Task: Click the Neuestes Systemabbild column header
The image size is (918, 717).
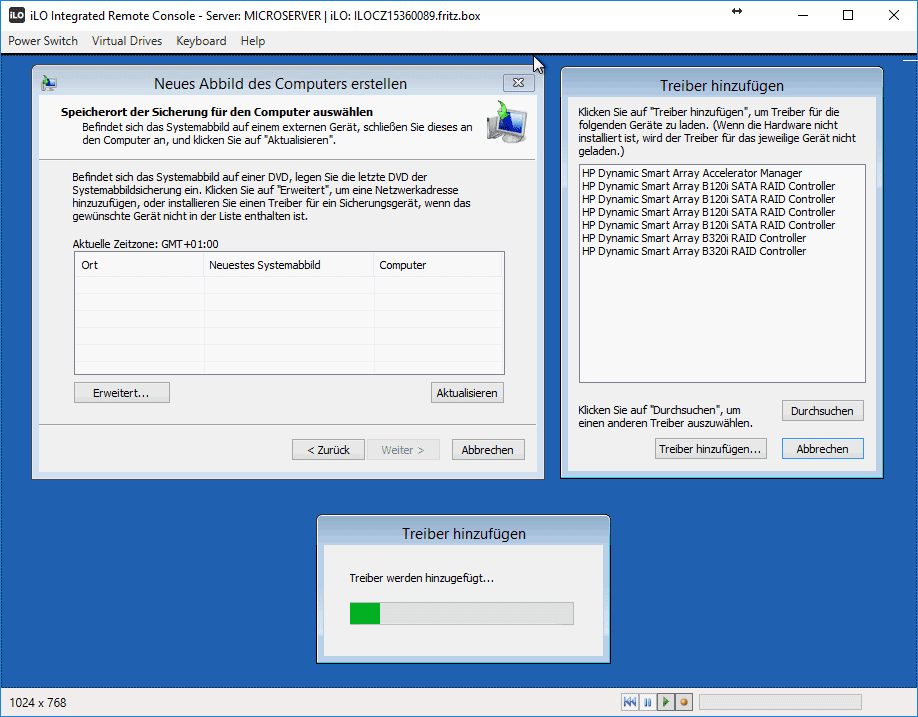Action: click(289, 265)
